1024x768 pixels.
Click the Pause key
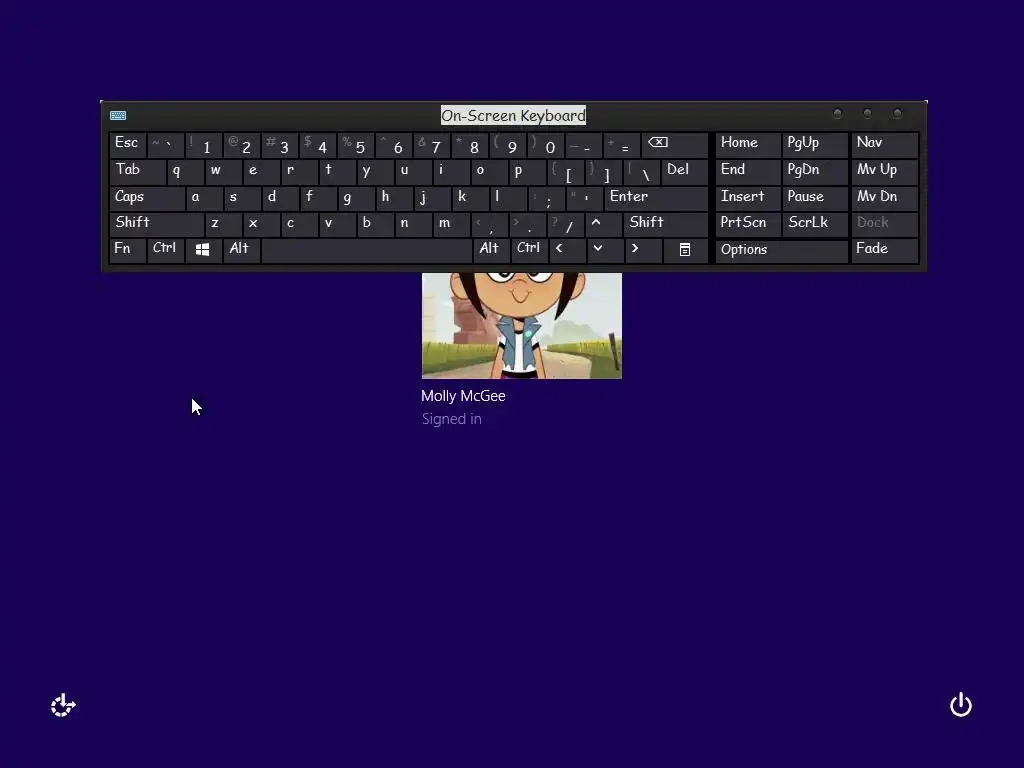(814, 197)
